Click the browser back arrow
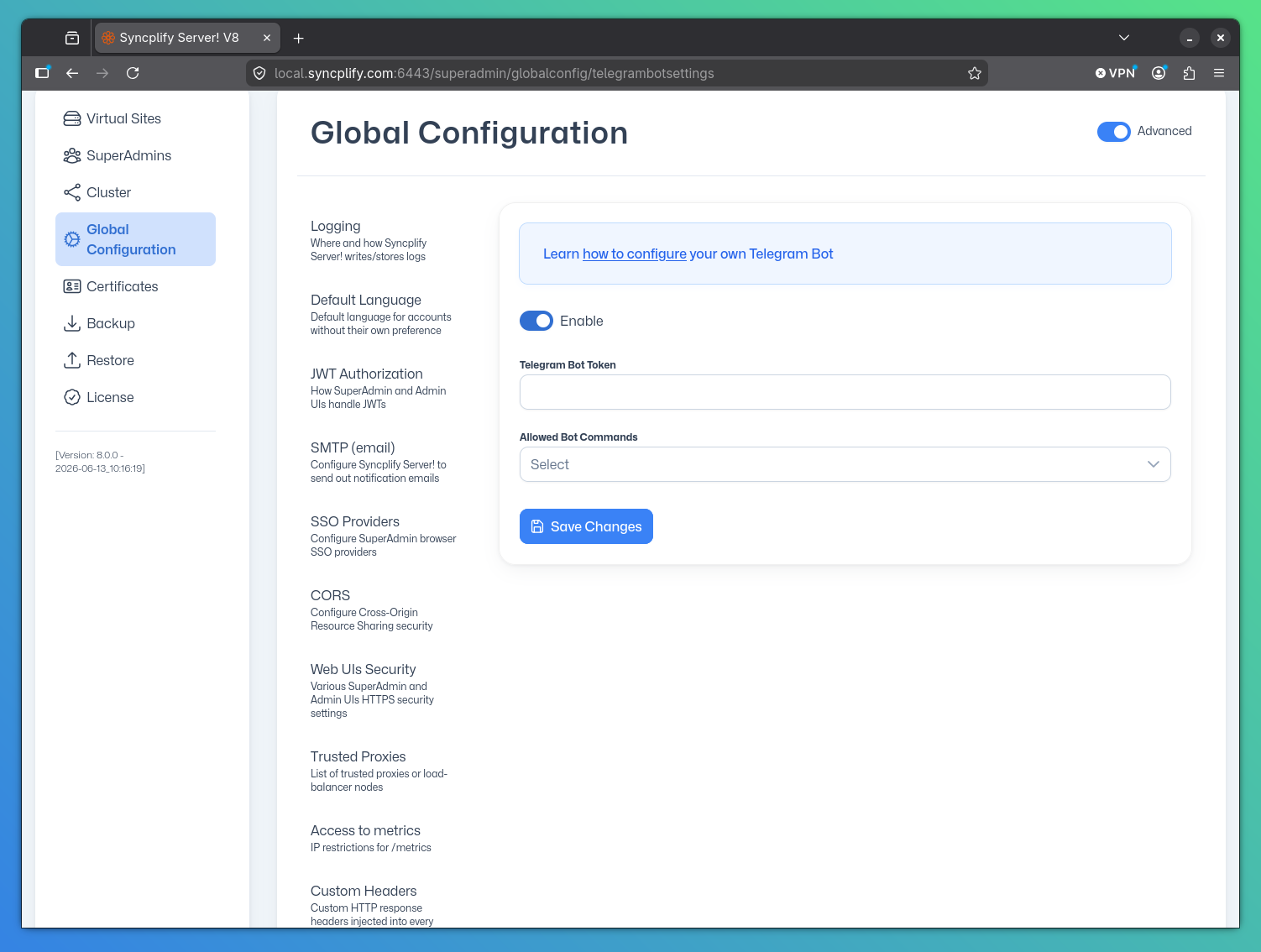 72,73
